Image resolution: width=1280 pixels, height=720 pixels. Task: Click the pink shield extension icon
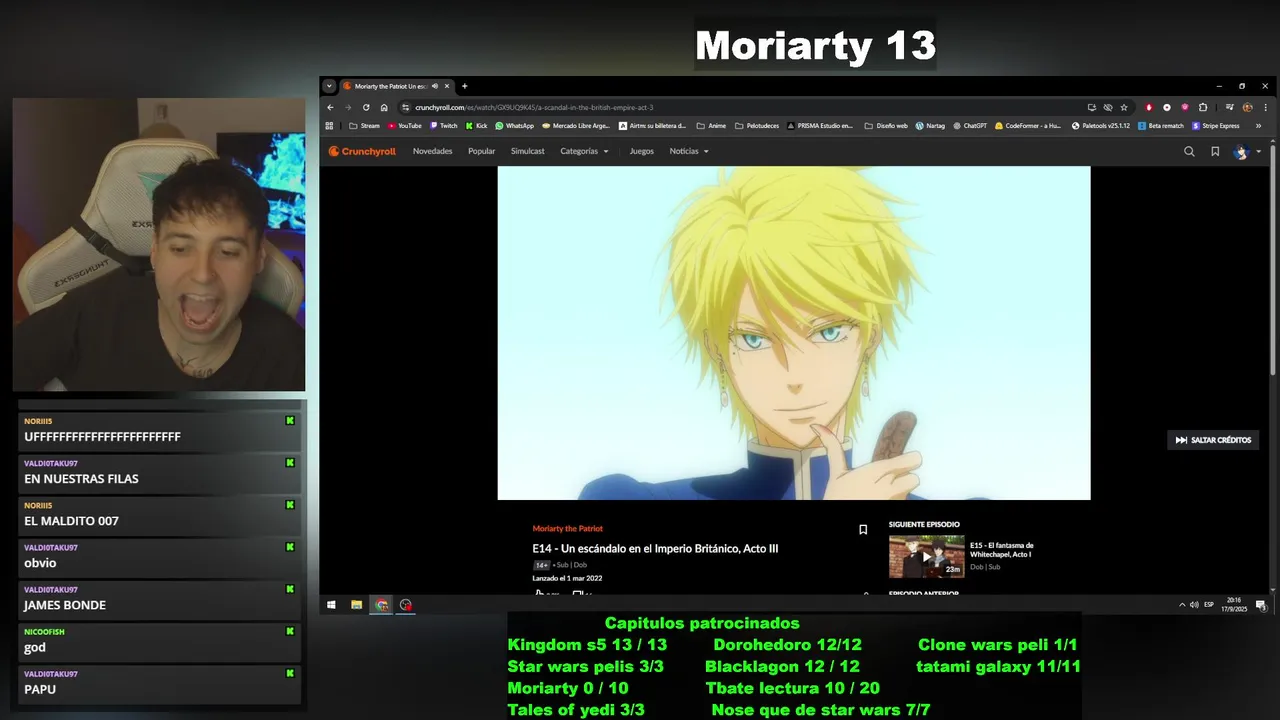point(1185,107)
